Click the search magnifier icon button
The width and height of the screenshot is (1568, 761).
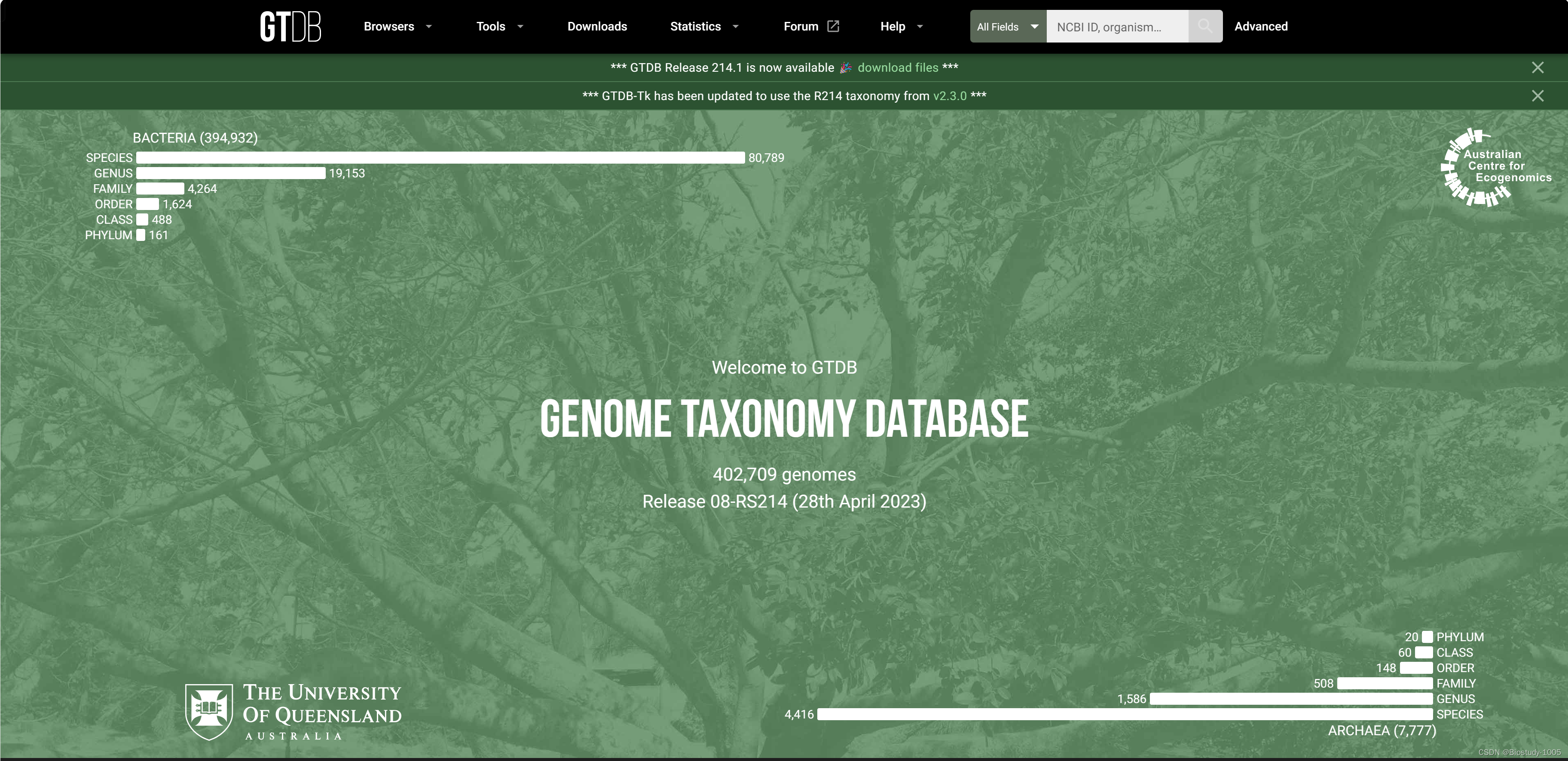(x=1204, y=26)
